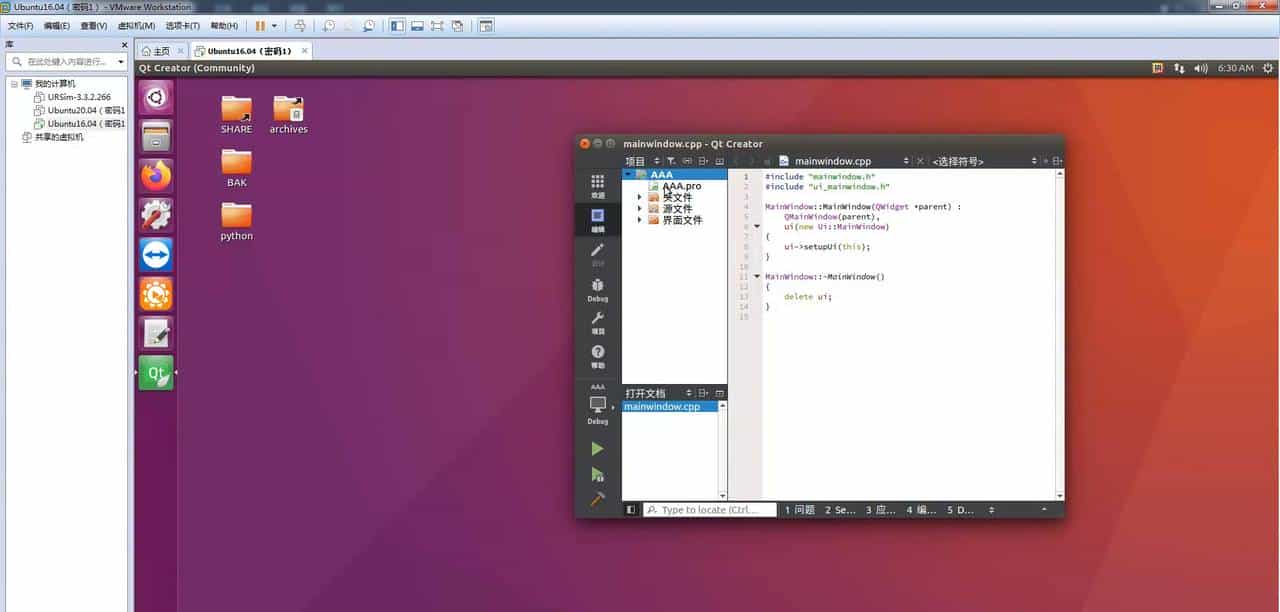
Task: Toggle the left sidebar visibility button
Action: [x=631, y=510]
